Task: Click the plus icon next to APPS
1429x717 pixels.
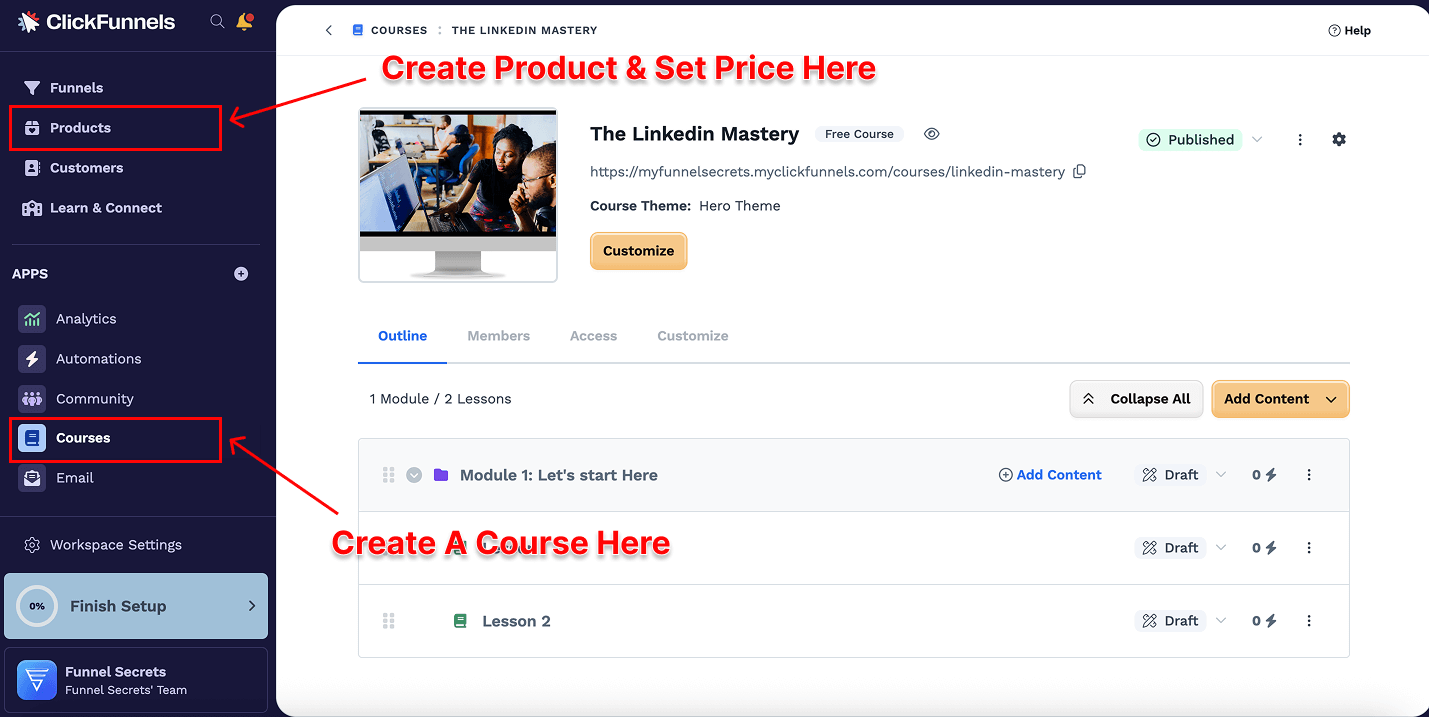Action: pyautogui.click(x=241, y=273)
